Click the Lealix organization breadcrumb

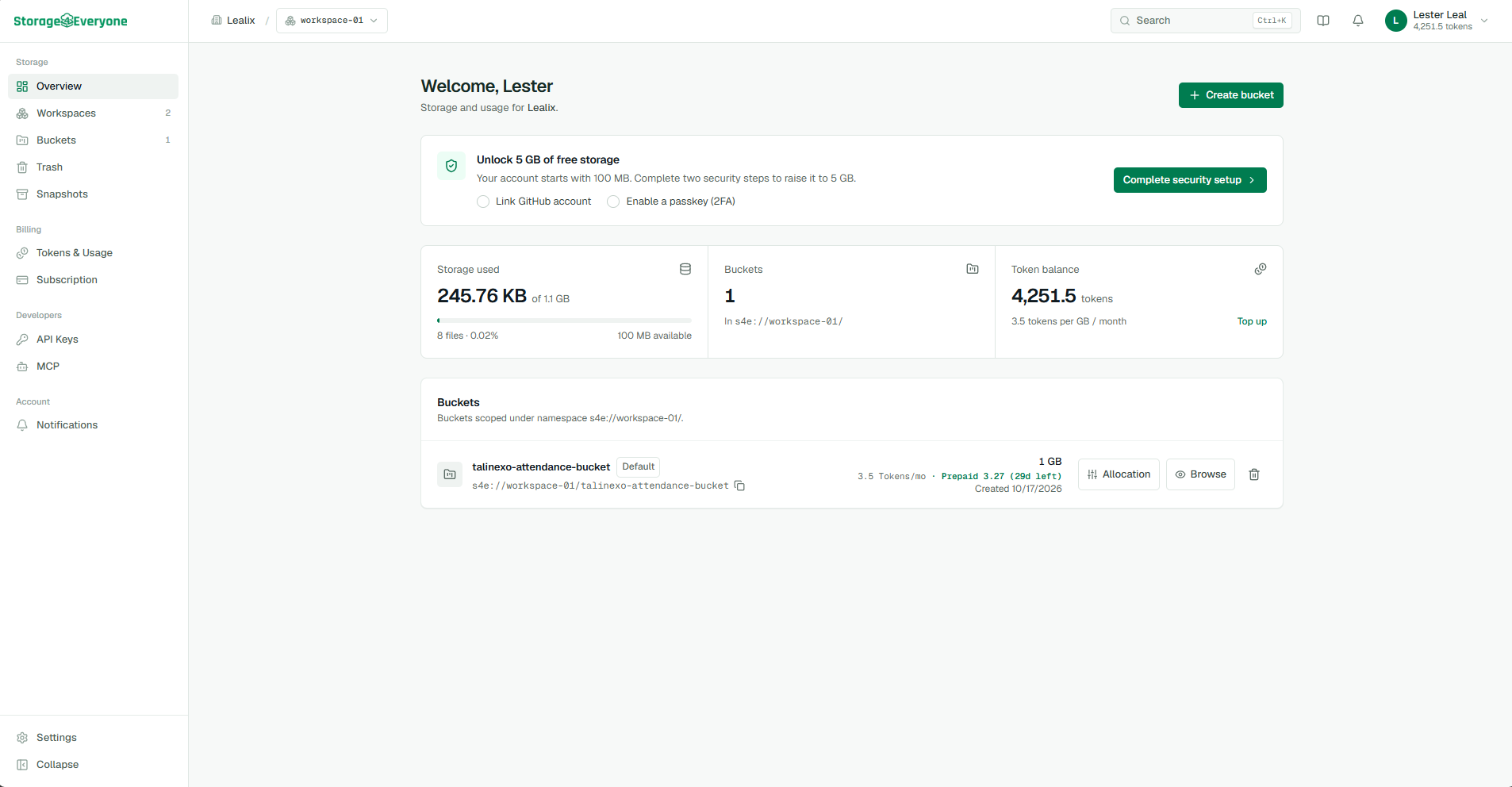(233, 21)
